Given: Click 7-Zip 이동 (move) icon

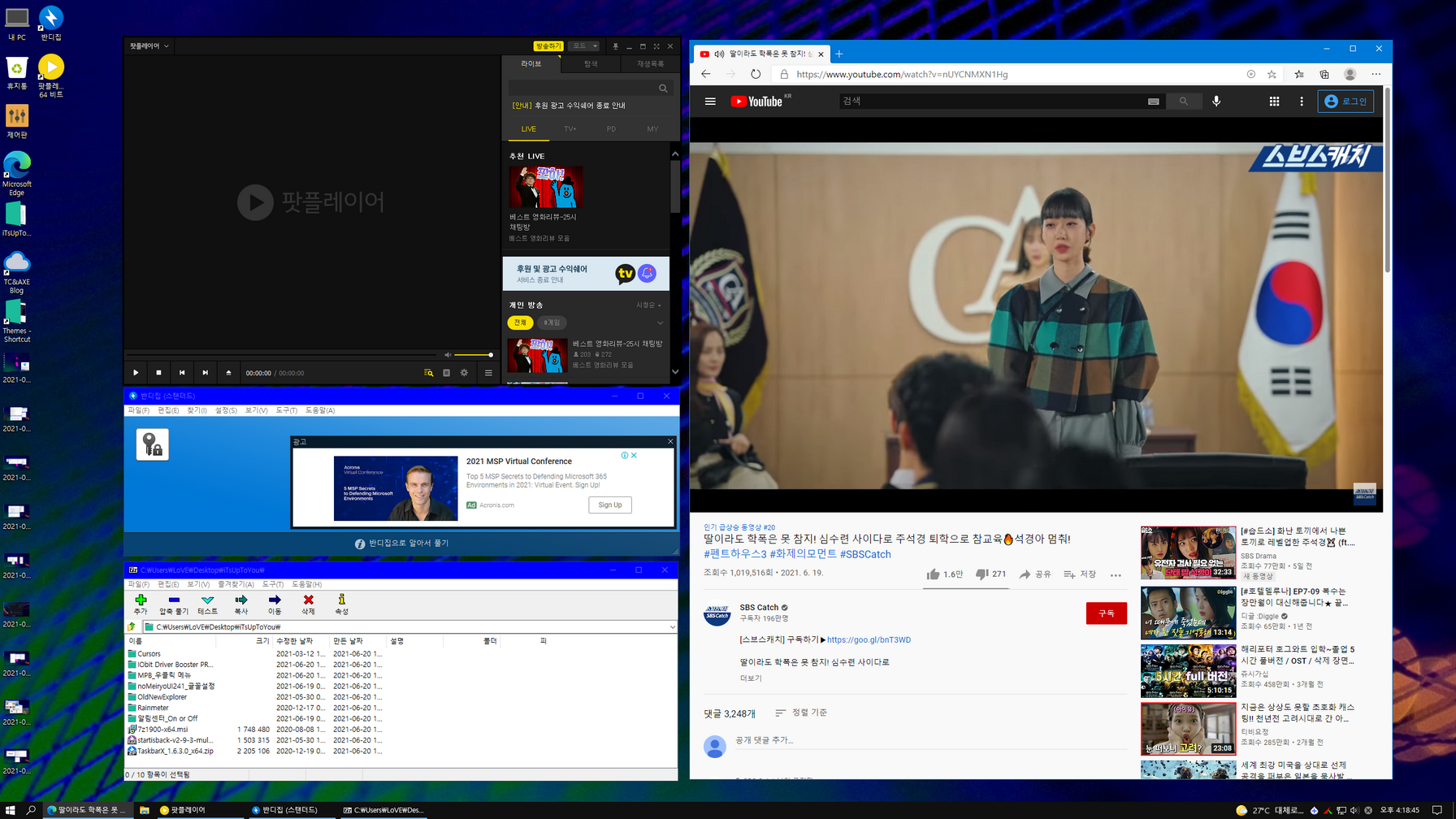Looking at the screenshot, I should (275, 604).
